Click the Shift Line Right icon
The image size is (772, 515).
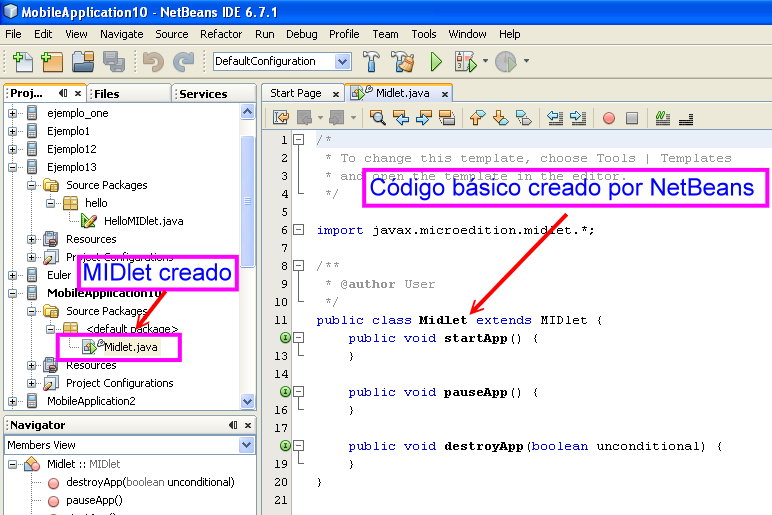(578, 118)
